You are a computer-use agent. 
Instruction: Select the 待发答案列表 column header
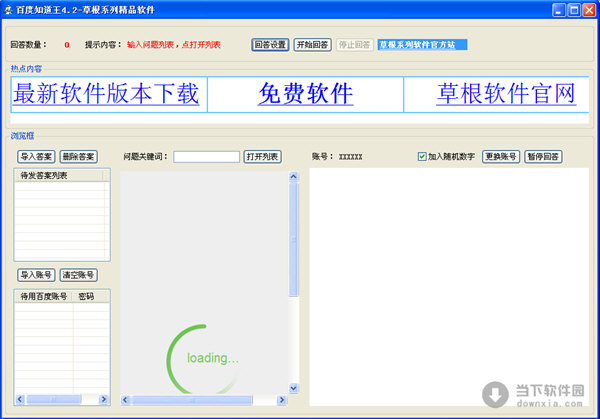pyautogui.click(x=59, y=176)
